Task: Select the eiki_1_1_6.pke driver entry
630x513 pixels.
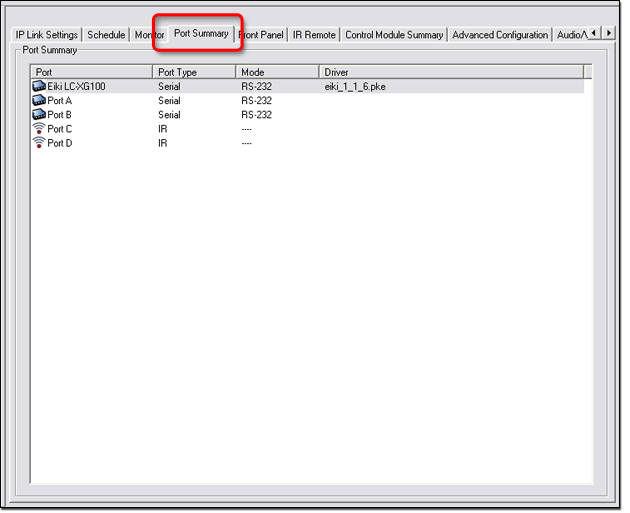Action: pyautogui.click(x=355, y=87)
